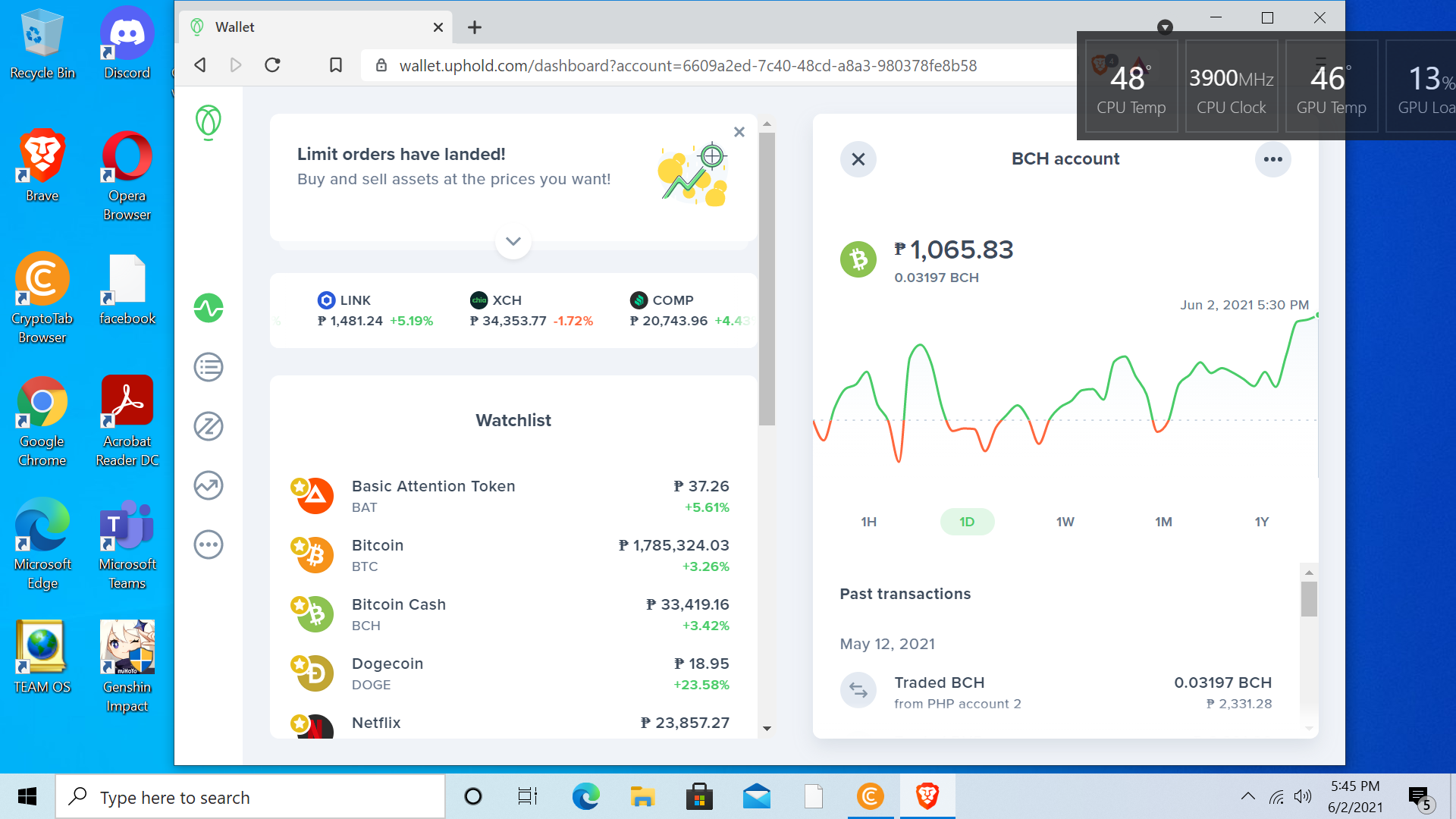Image resolution: width=1456 pixels, height=819 pixels.
Task: Select the 1Y chart range
Action: coord(1262,522)
